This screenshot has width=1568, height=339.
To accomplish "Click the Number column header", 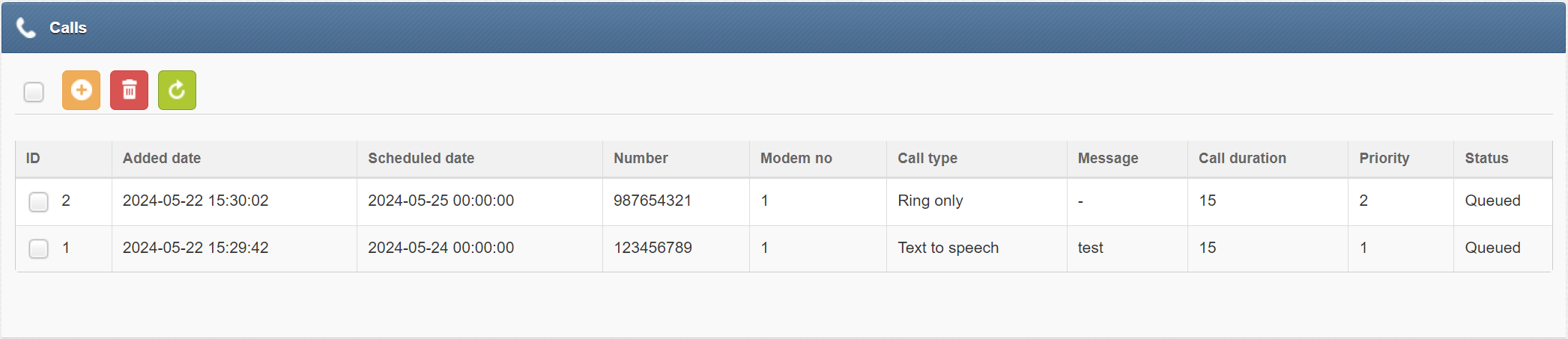I will pyautogui.click(x=641, y=159).
